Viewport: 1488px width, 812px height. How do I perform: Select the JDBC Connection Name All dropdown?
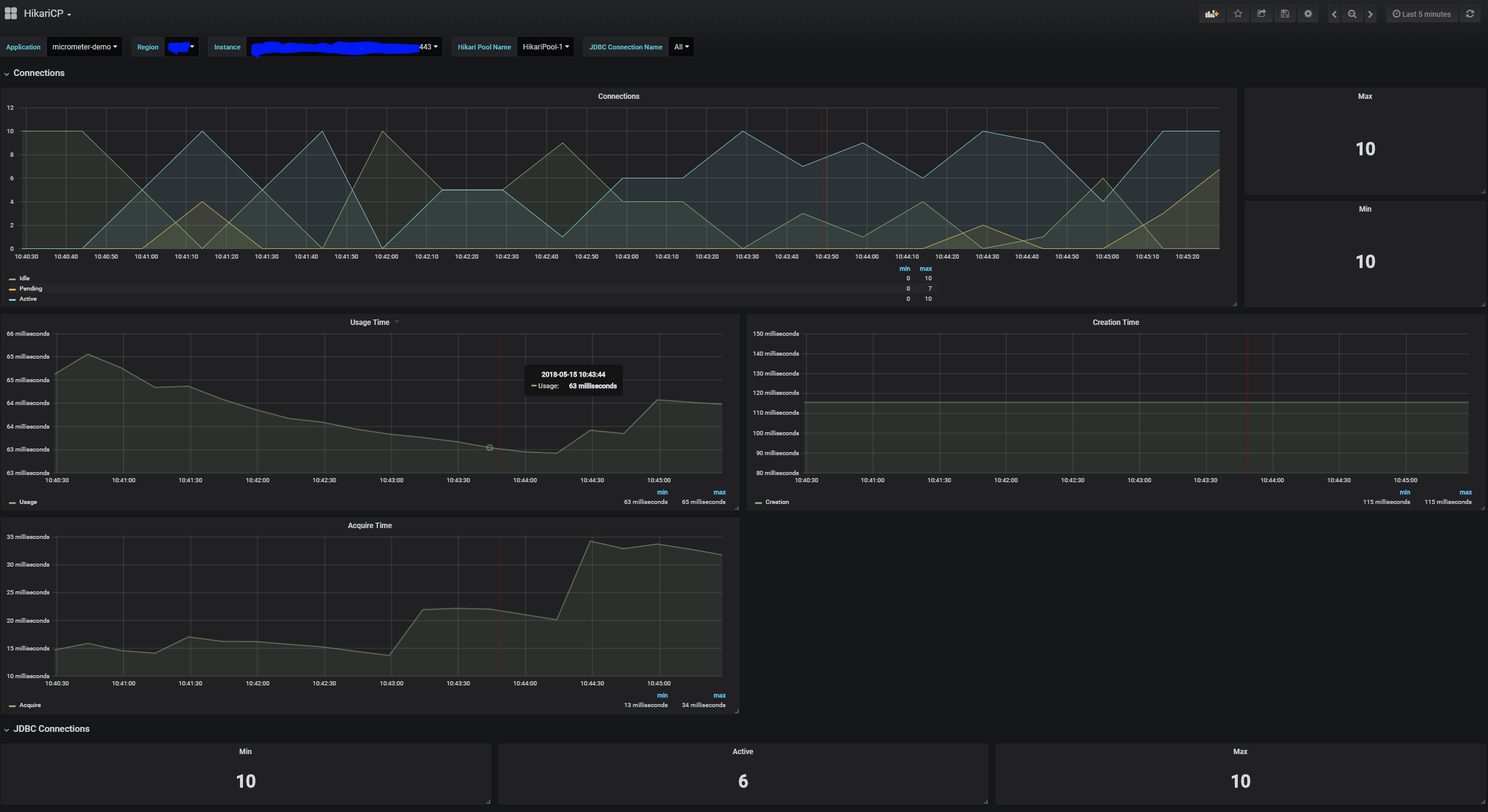680,46
